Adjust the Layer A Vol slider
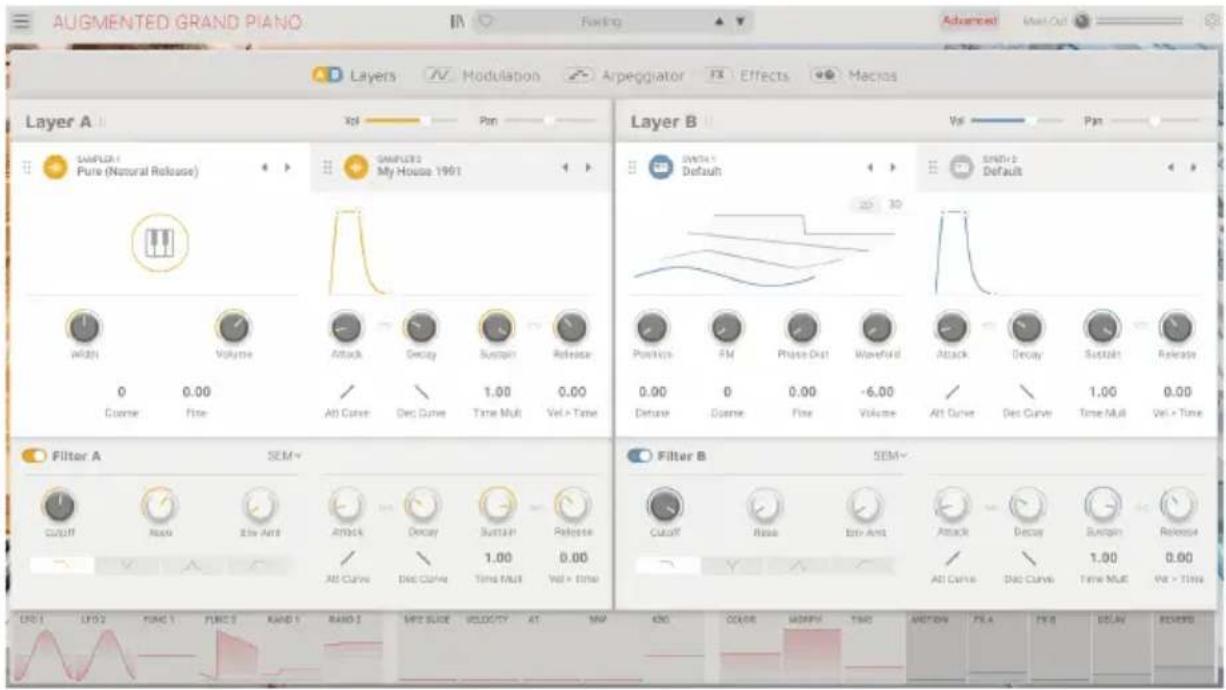Viewport: 1226px width, 690px height. pyautogui.click(x=411, y=120)
